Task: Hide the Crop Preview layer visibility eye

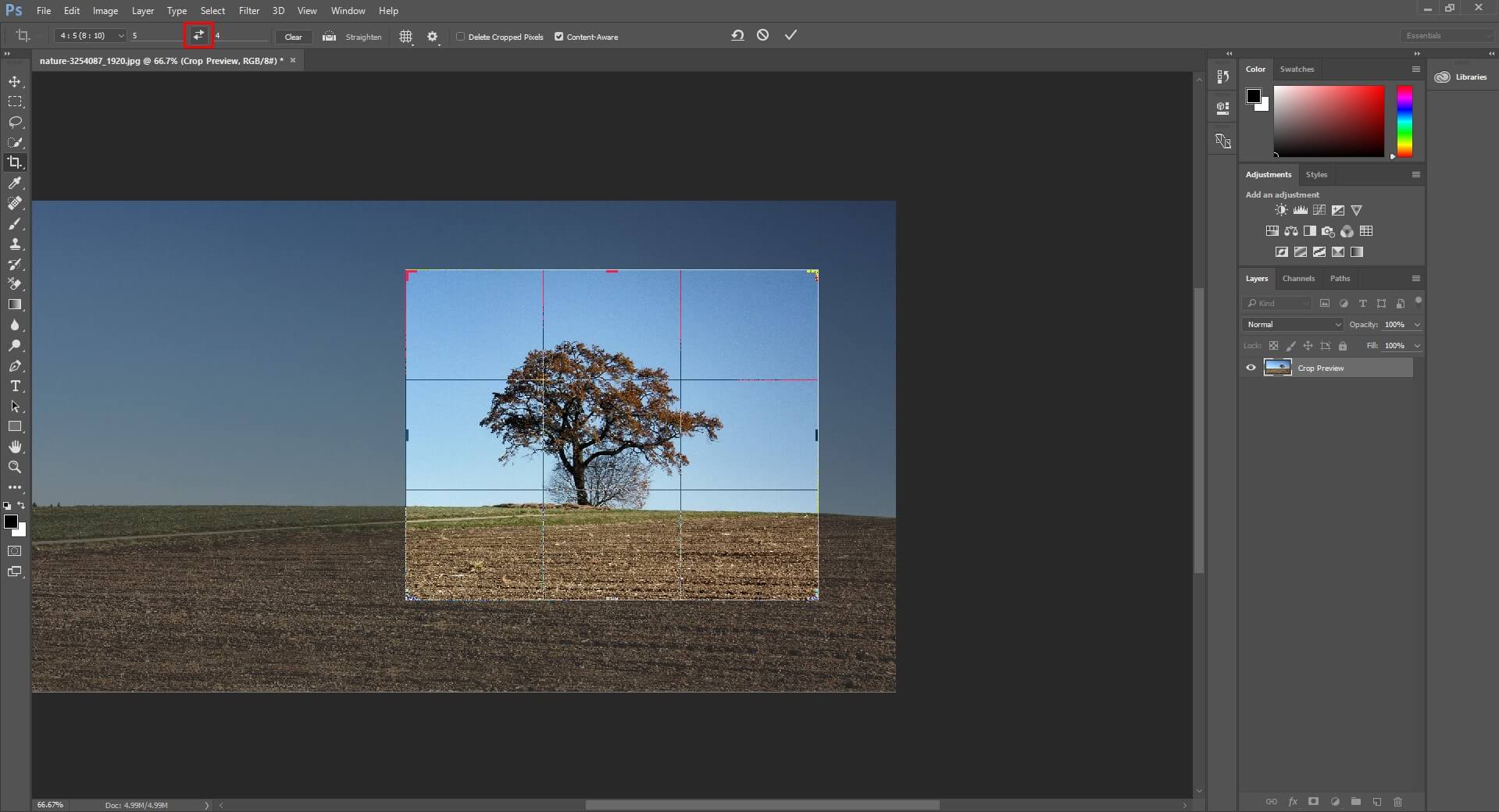Action: (x=1250, y=367)
